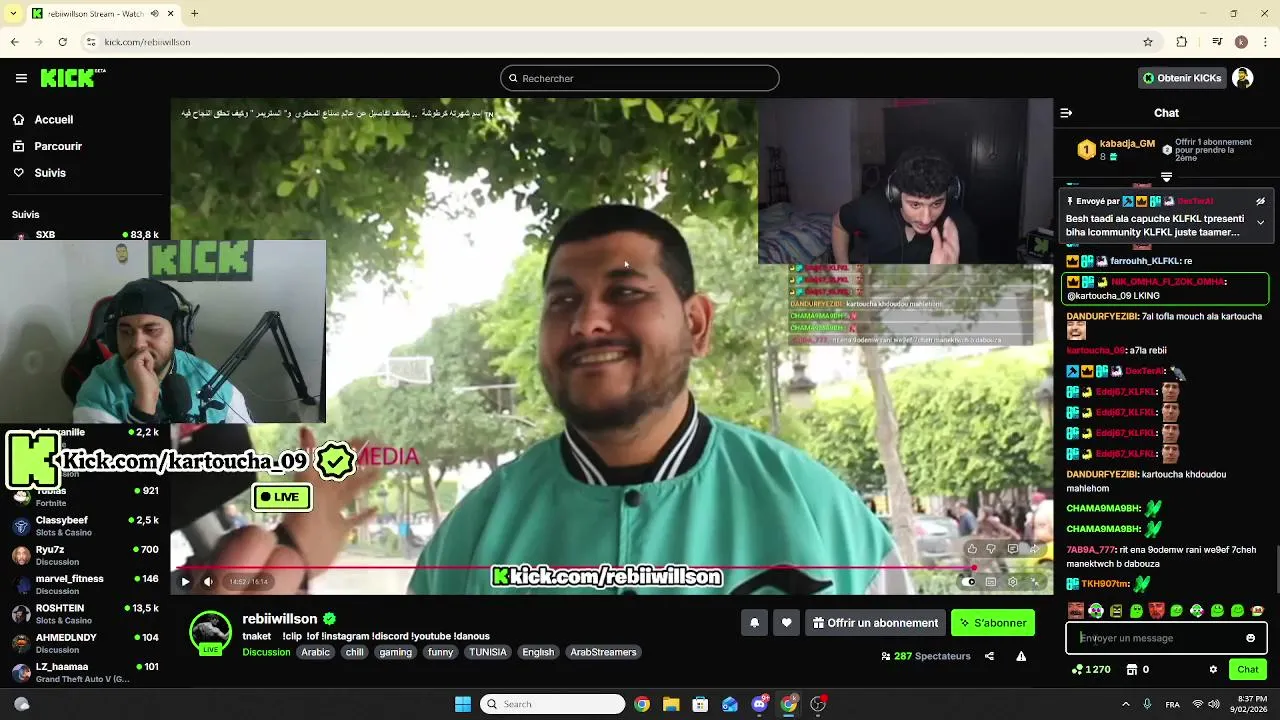Open the Discussion category link

click(x=266, y=652)
